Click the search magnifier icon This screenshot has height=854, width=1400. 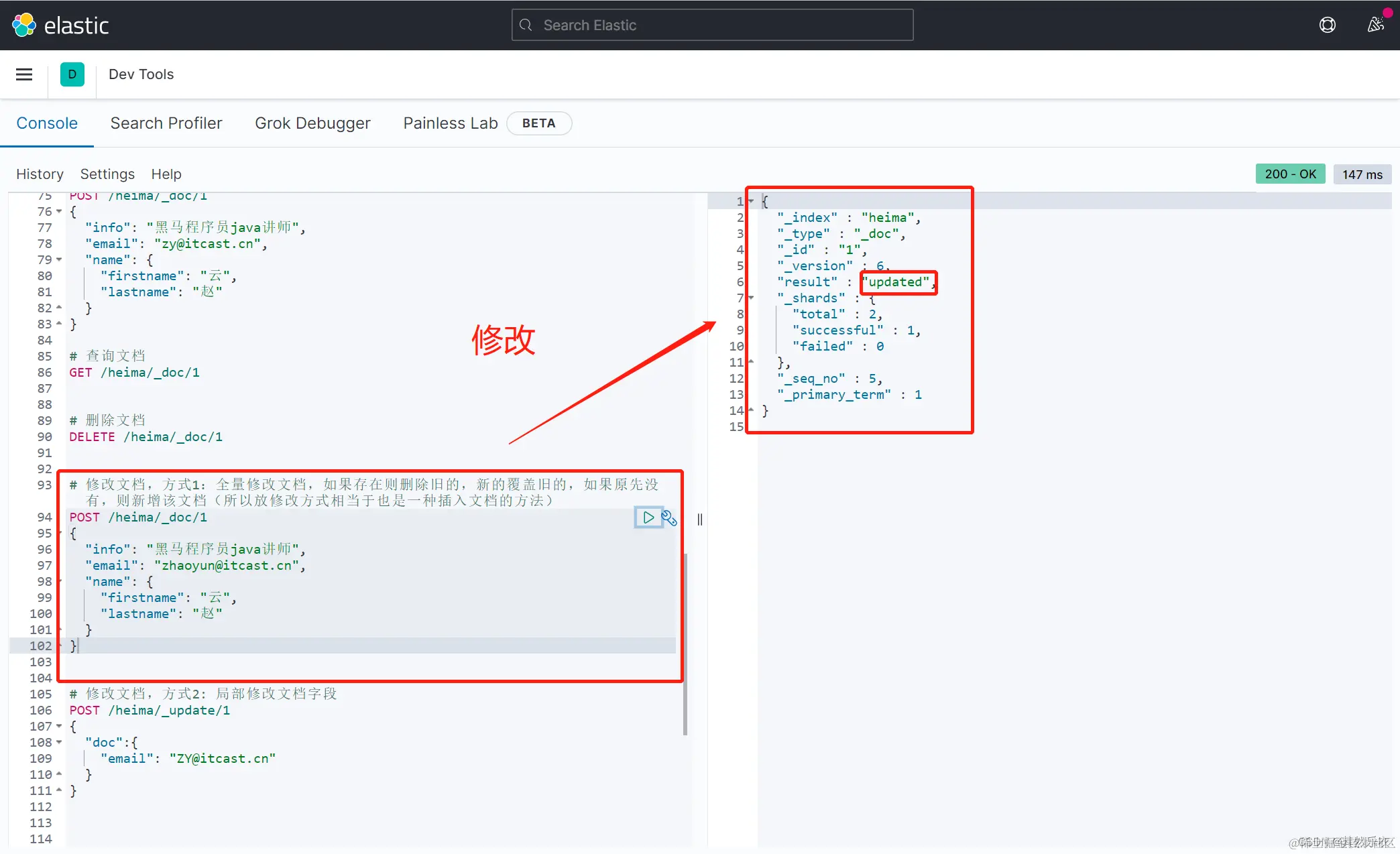pos(526,25)
